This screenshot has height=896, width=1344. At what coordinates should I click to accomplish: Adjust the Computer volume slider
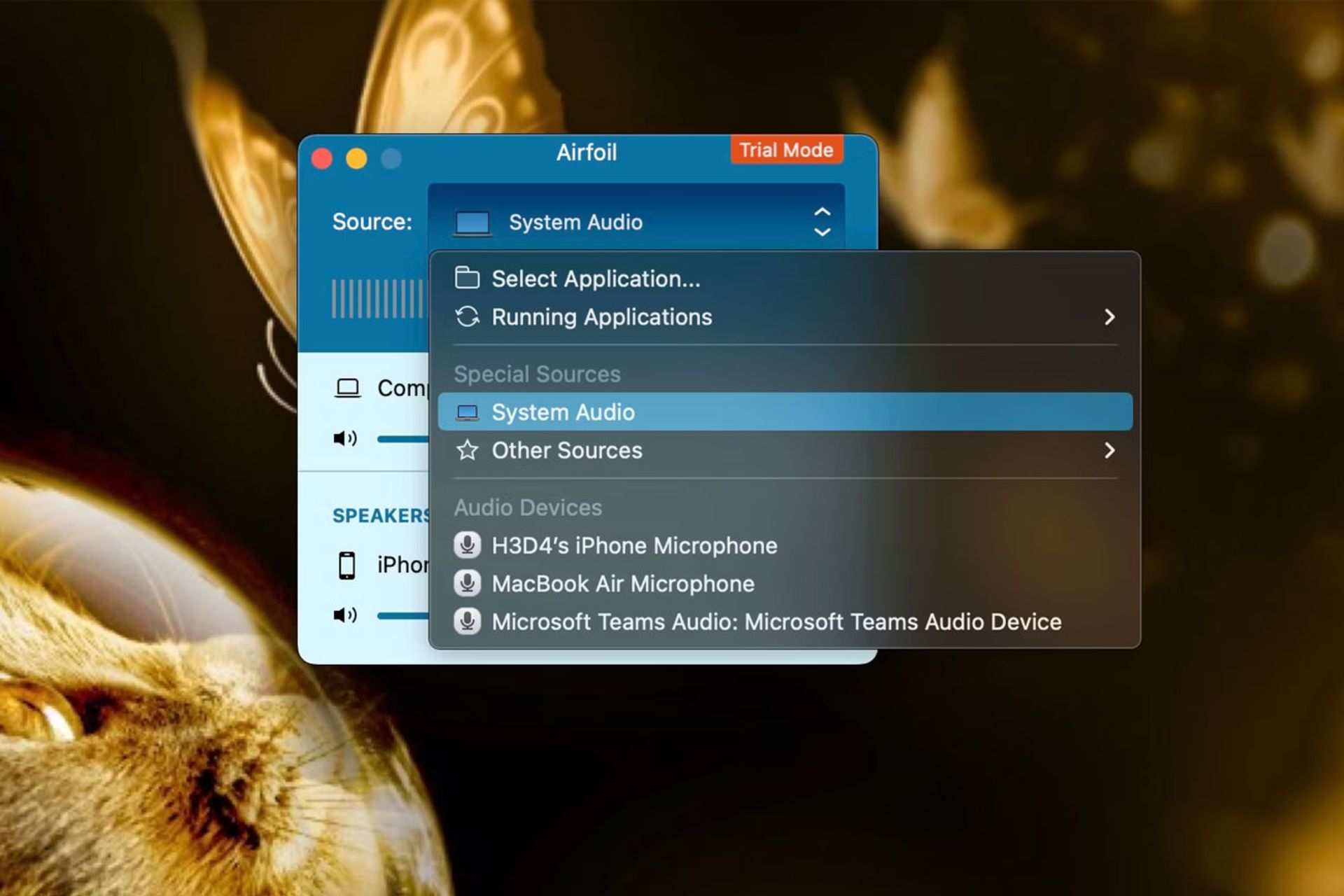click(x=402, y=439)
